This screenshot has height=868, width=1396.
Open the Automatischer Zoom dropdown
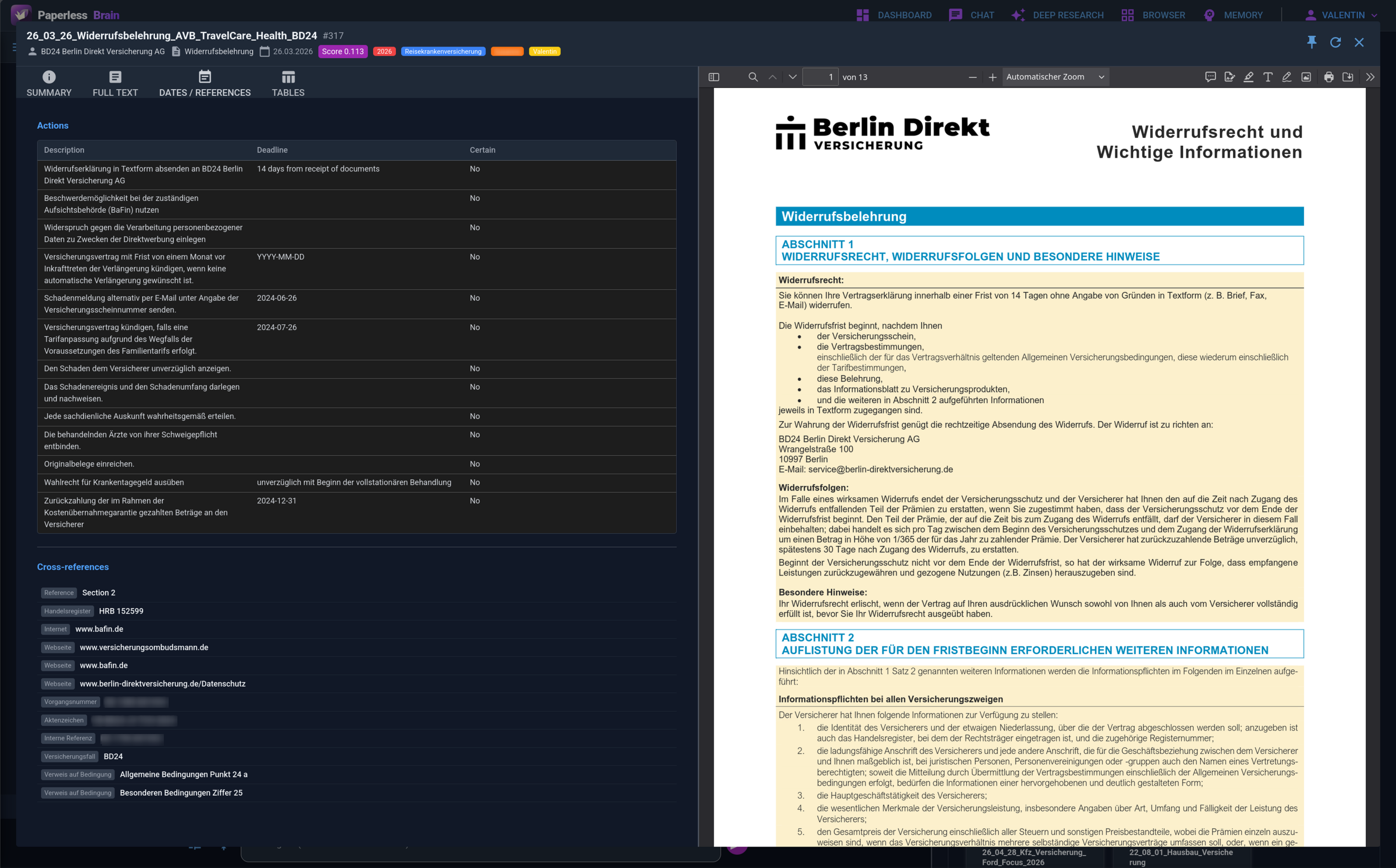point(1055,77)
